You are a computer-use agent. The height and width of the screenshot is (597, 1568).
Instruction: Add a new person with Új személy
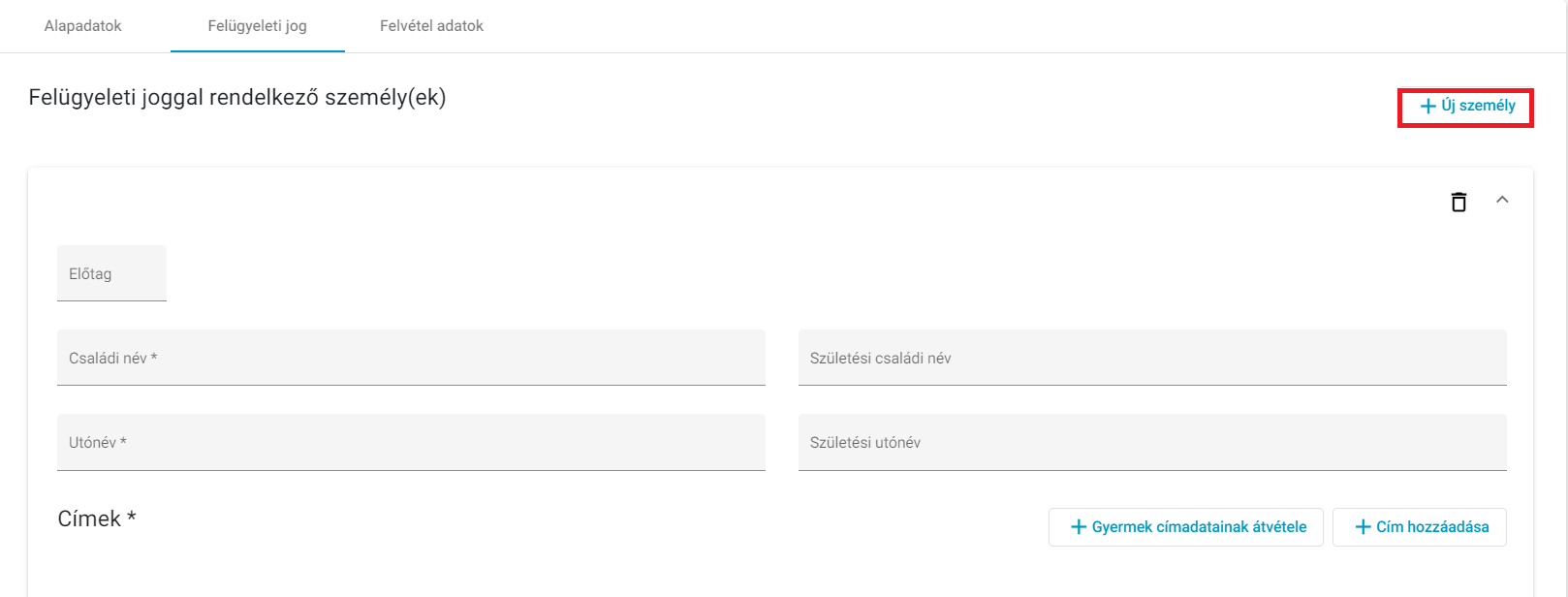[1466, 106]
